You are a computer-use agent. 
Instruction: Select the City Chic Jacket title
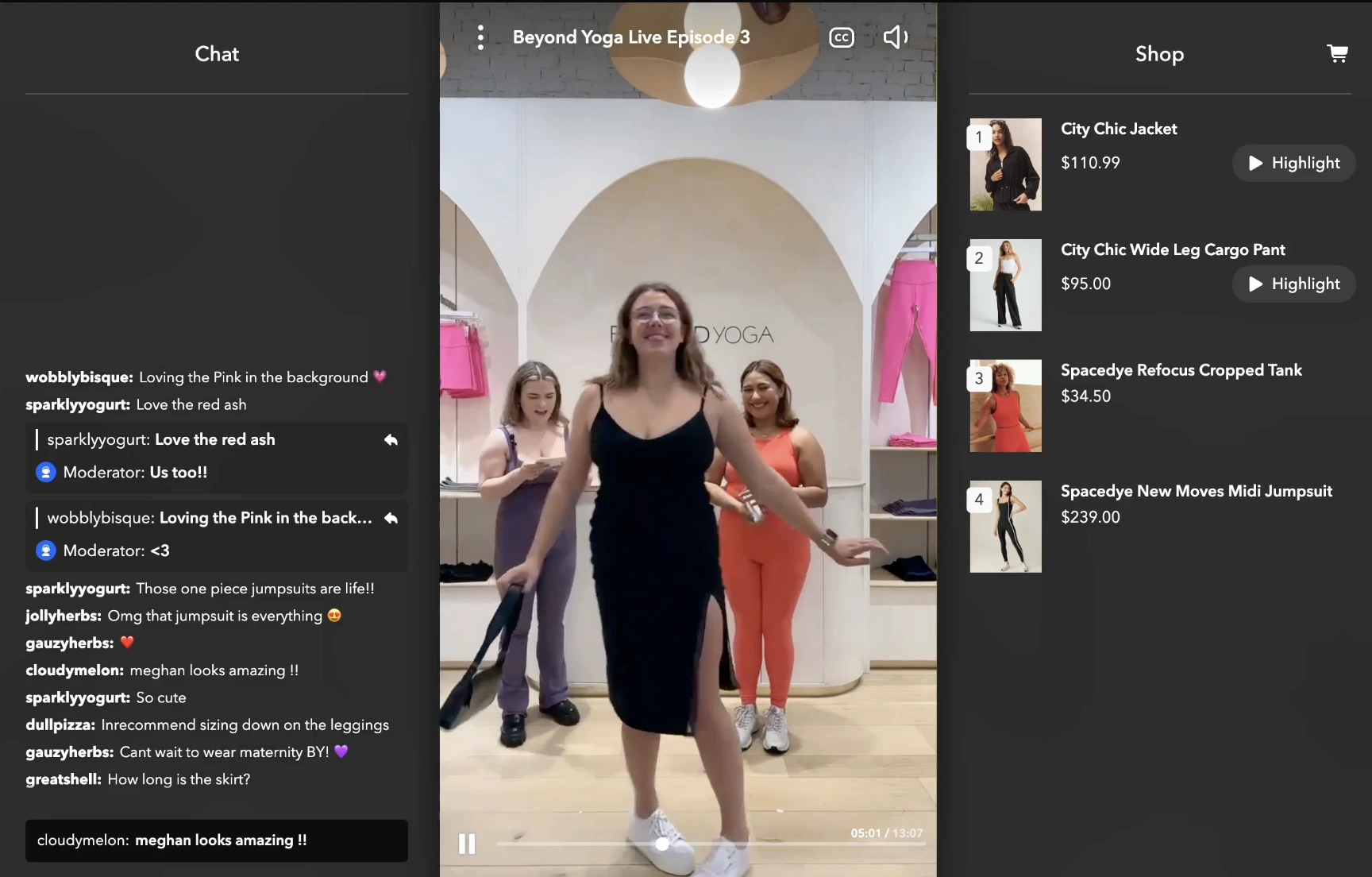tap(1119, 129)
